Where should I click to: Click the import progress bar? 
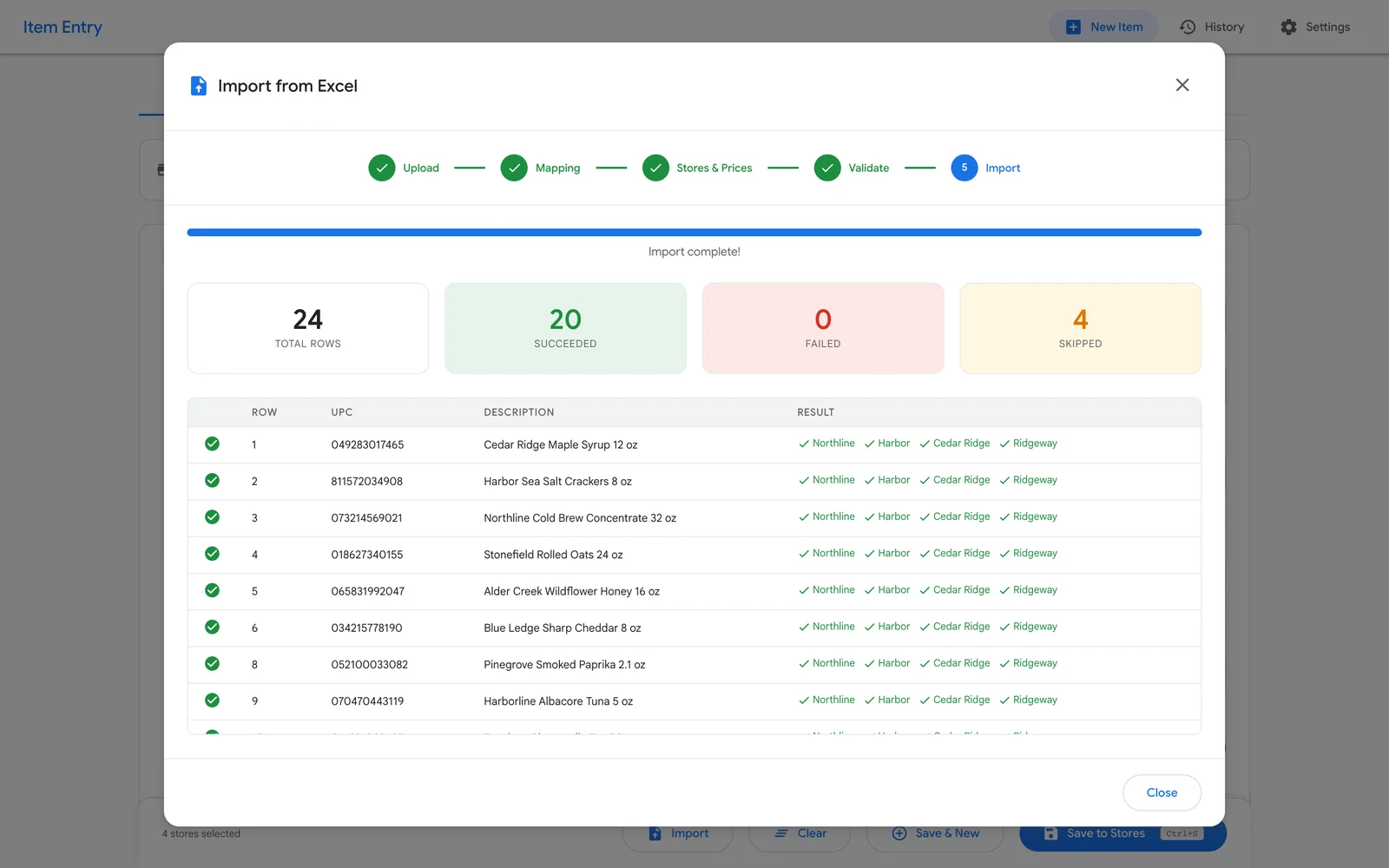pos(694,233)
